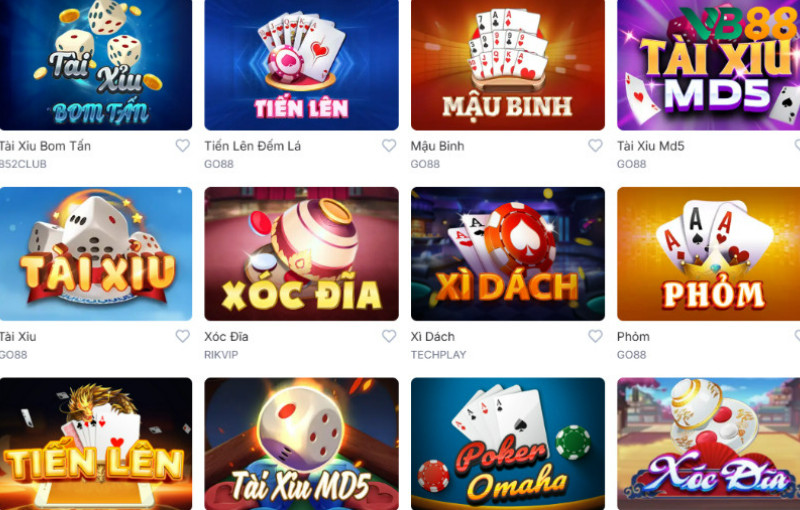800x510 pixels.
Task: Open the Tiến Lên card game thumbnail
Action: 302,65
